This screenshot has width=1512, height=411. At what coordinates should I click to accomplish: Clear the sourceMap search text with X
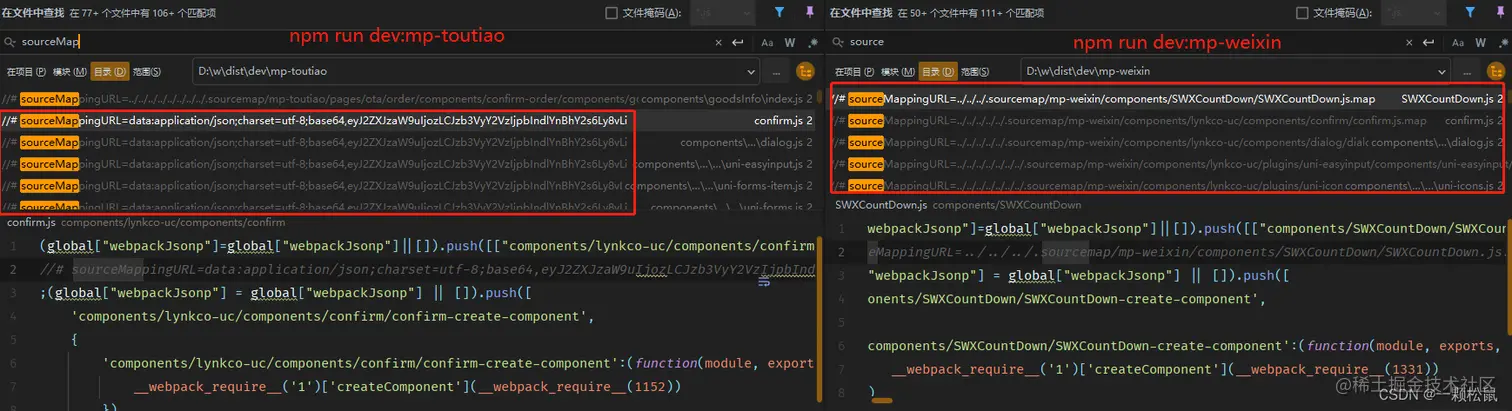tap(718, 43)
